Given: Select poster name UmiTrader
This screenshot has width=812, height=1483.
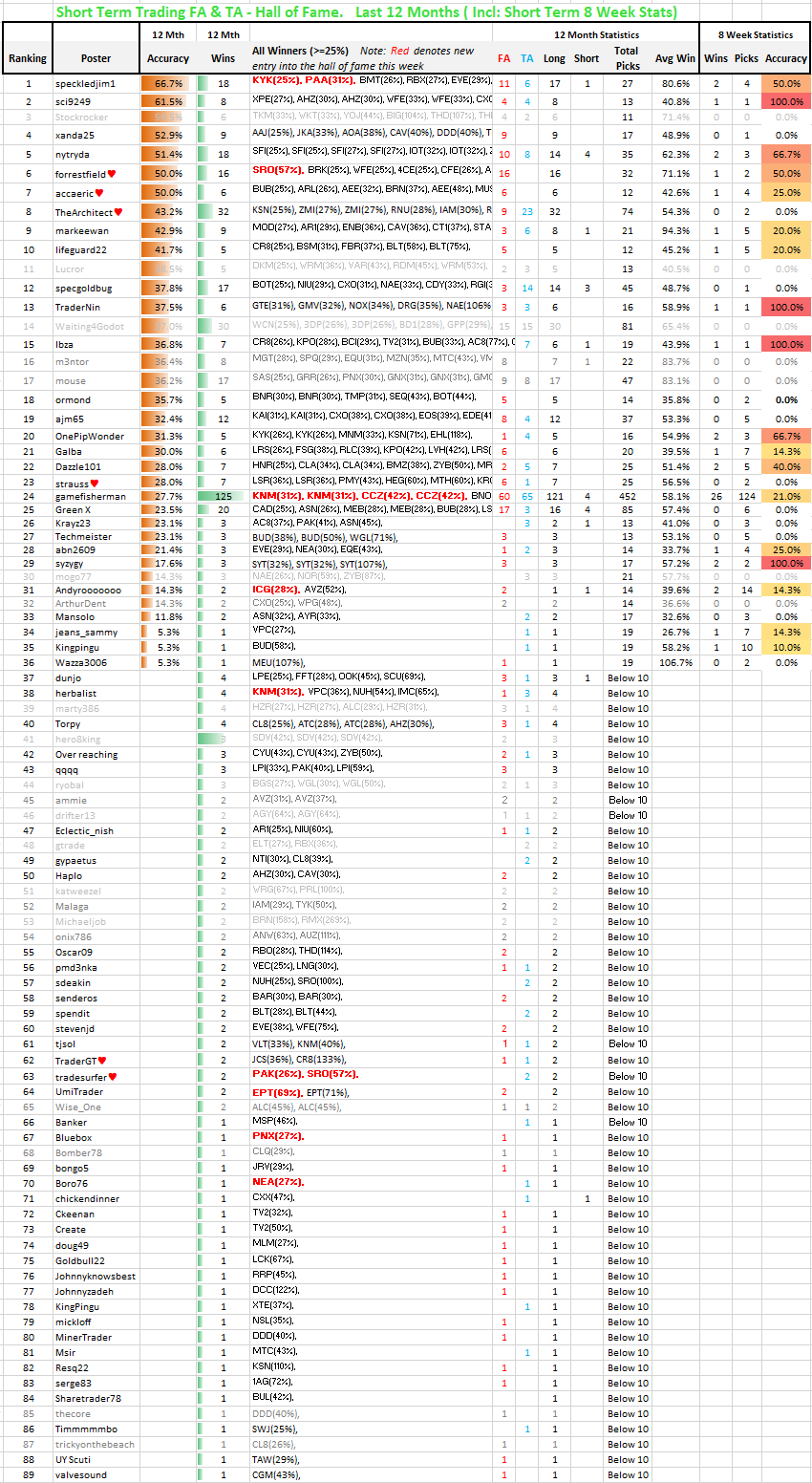Looking at the screenshot, I should pos(79,1092).
